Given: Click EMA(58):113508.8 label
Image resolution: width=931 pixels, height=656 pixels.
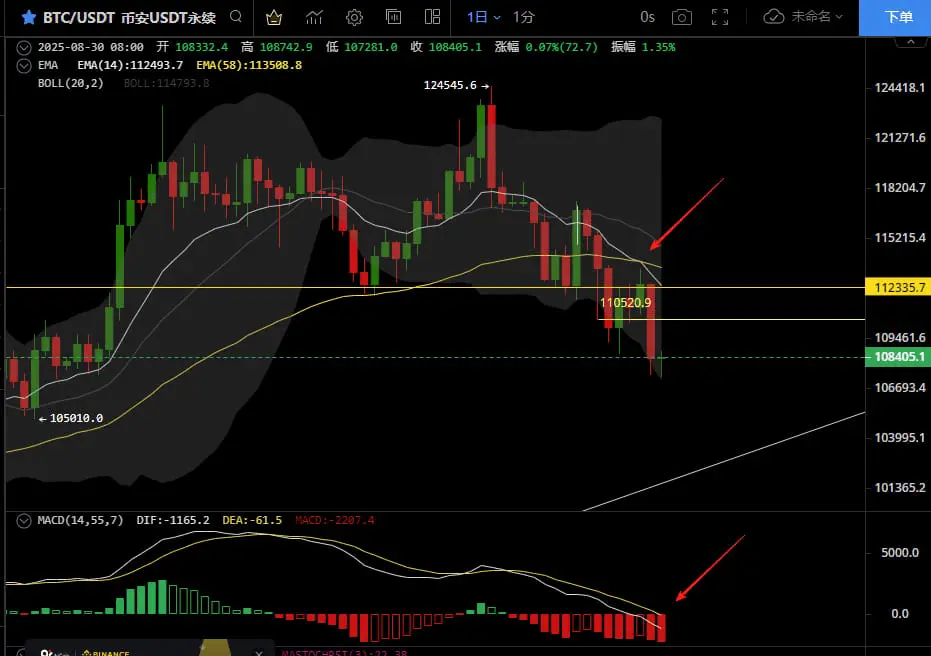Looking at the screenshot, I should pos(249,65).
